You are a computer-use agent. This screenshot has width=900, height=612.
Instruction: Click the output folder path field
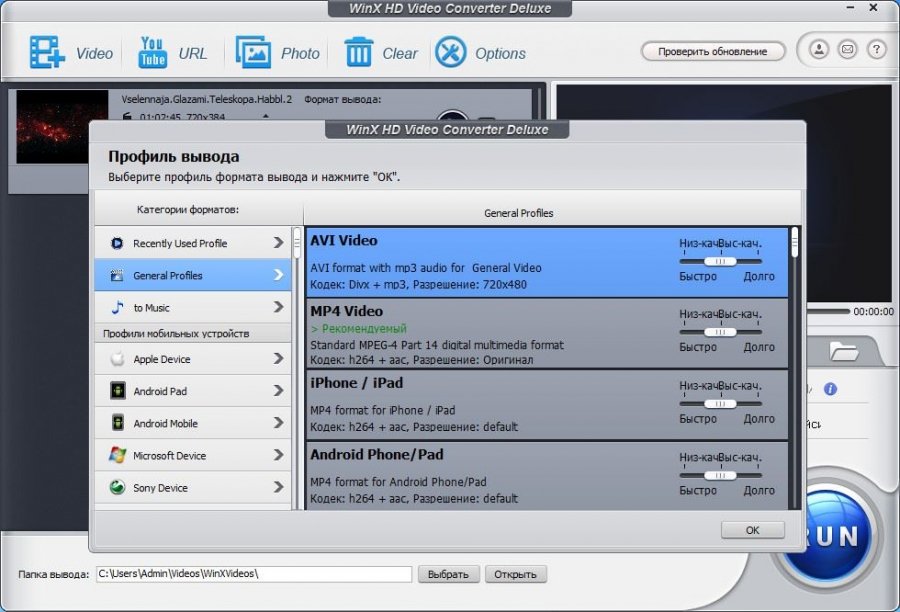point(253,574)
